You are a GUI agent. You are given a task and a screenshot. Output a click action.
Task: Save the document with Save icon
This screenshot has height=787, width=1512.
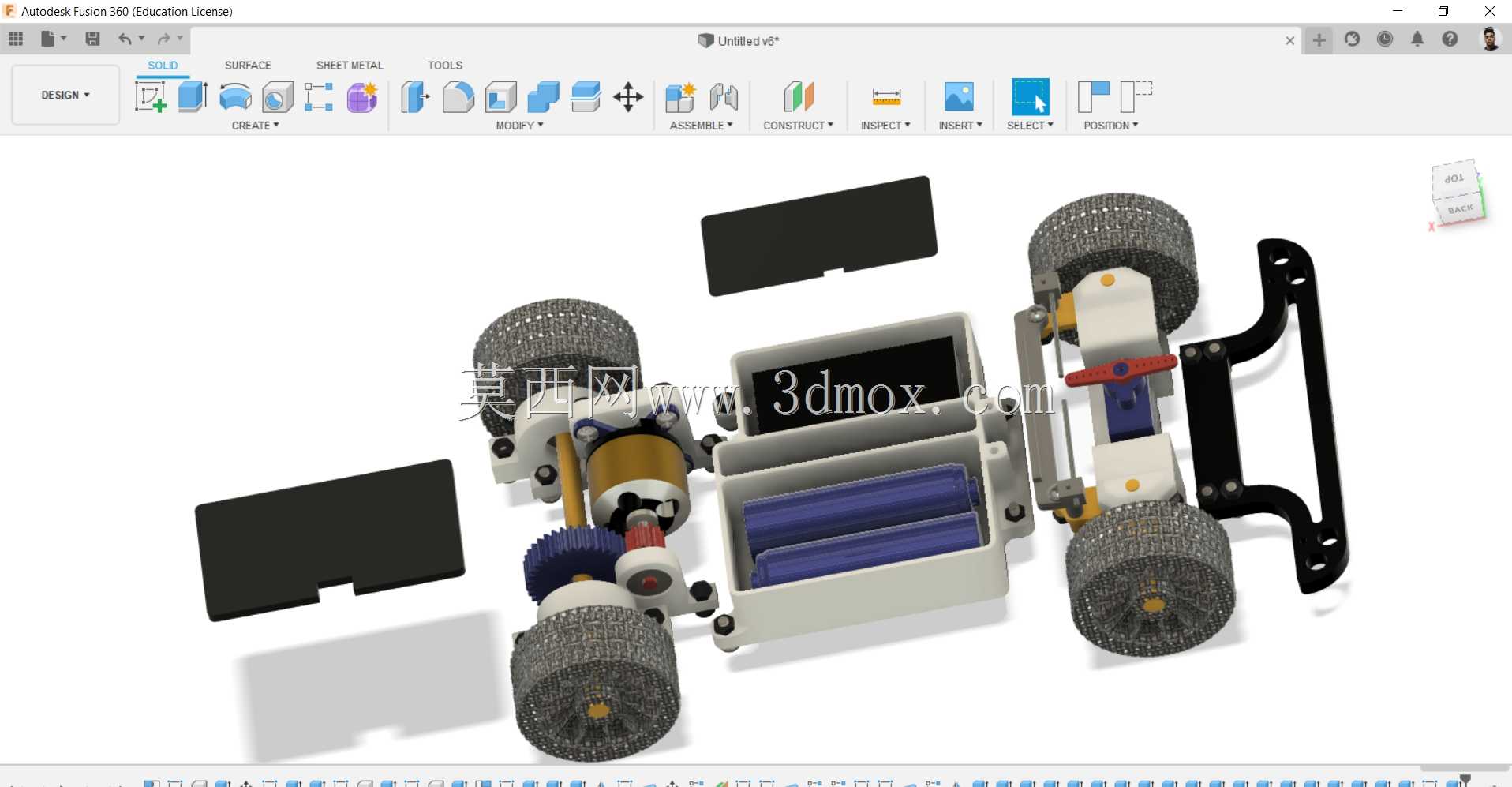pyautogui.click(x=92, y=39)
